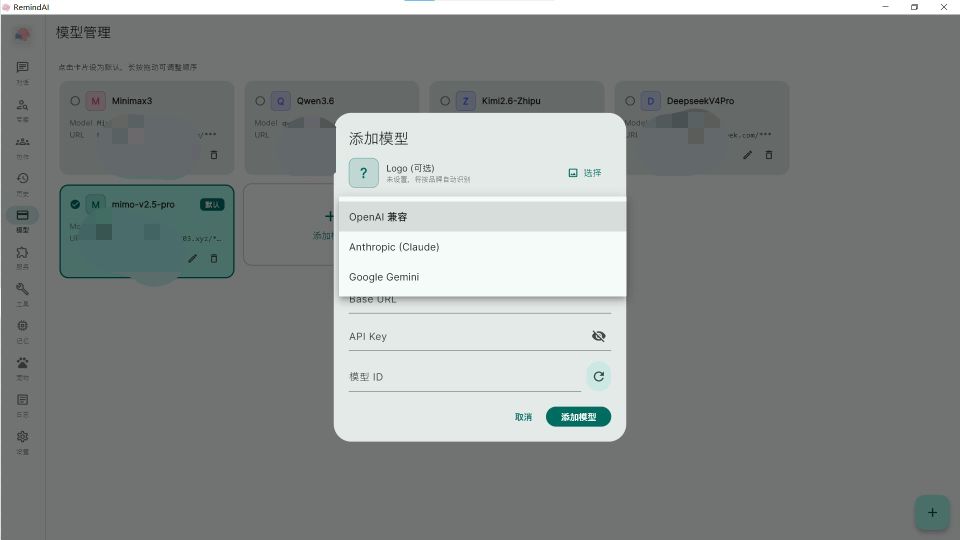Open the history clock sidebar icon

click(x=23, y=178)
